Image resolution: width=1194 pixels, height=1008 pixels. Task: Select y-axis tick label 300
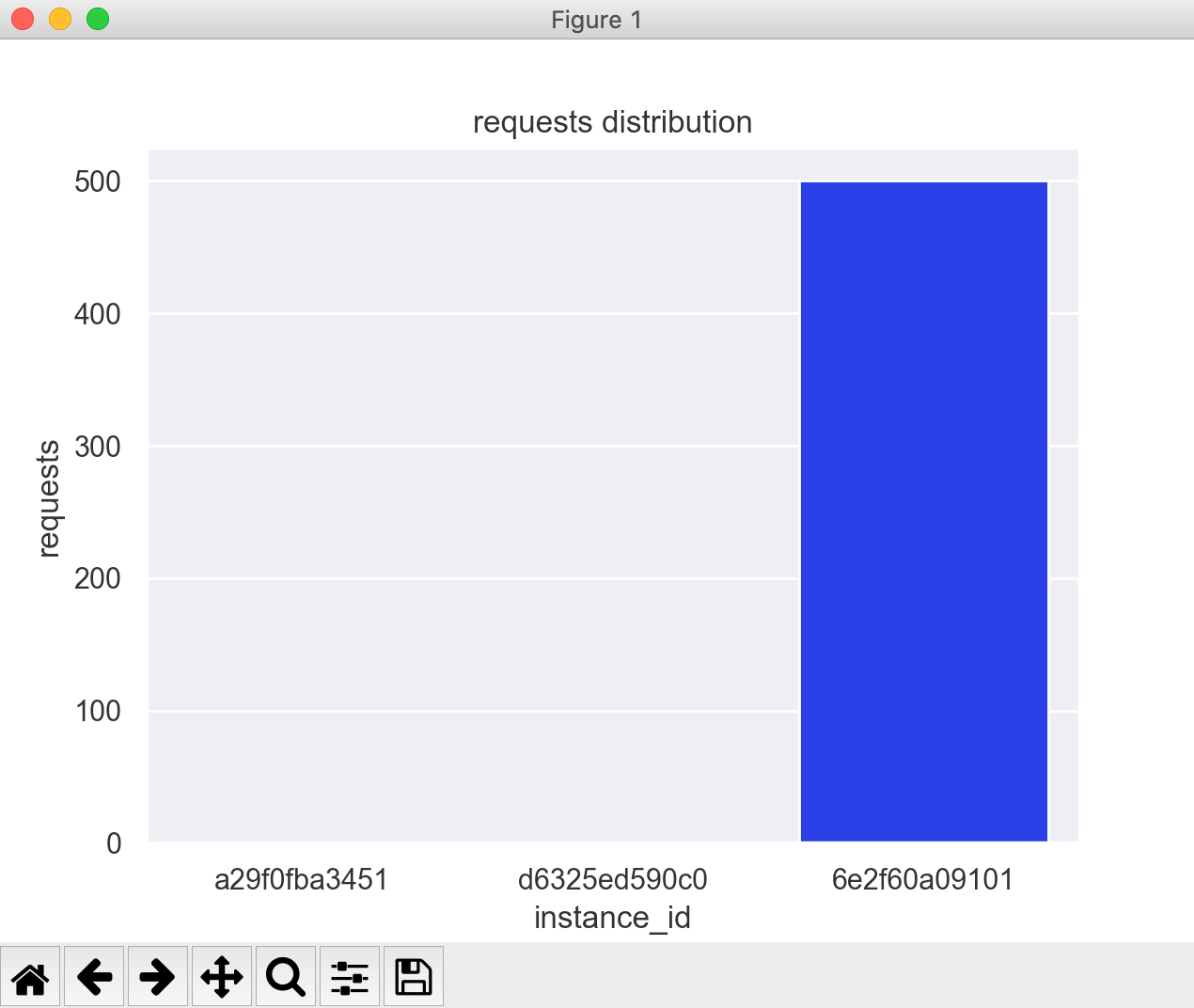(98, 447)
